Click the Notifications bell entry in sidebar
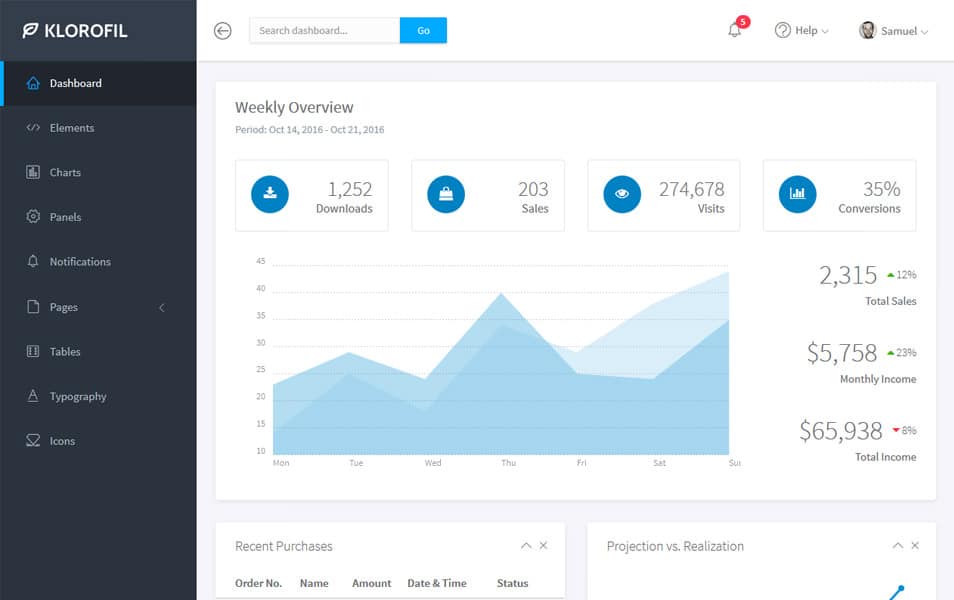954x600 pixels. coord(80,261)
